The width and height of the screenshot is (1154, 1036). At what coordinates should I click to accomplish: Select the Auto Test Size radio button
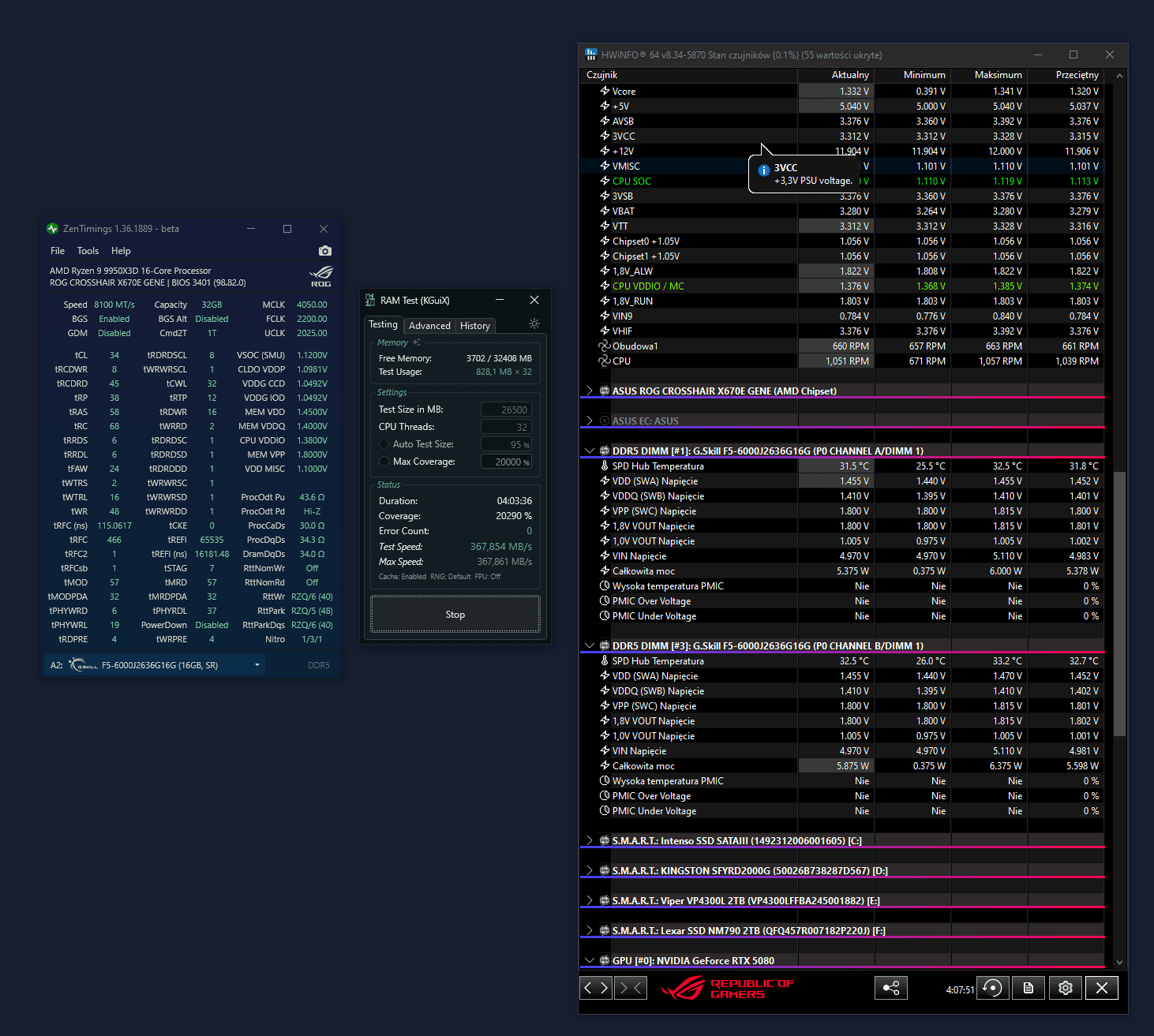[384, 444]
